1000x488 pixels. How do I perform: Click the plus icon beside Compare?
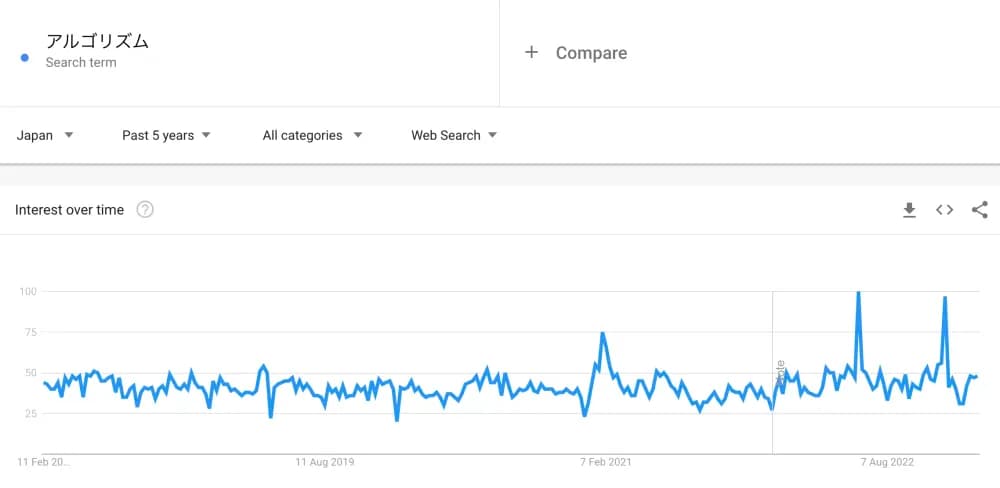pos(531,52)
